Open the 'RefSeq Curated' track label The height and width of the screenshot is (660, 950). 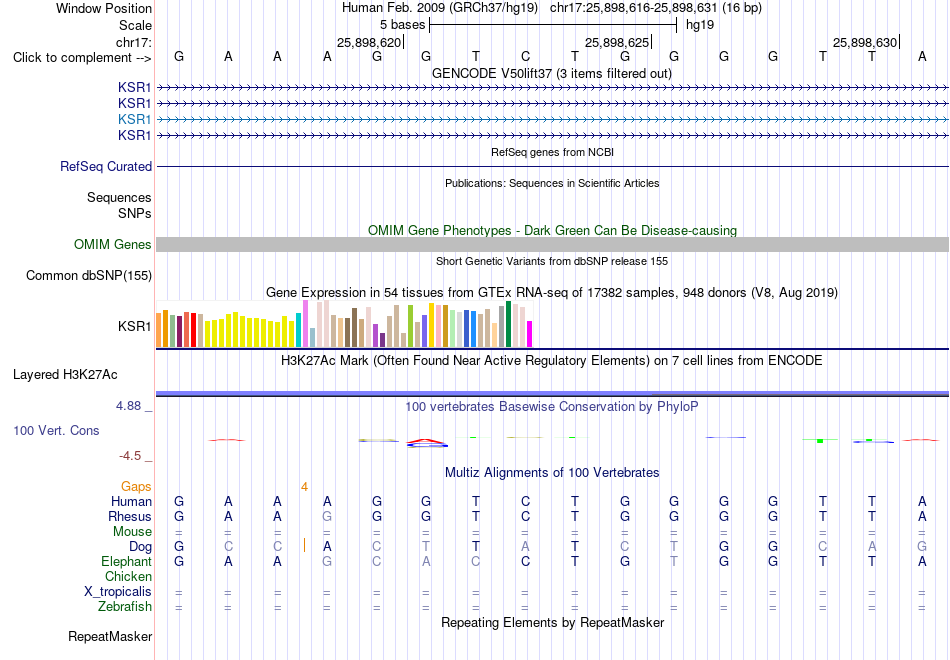[105, 167]
